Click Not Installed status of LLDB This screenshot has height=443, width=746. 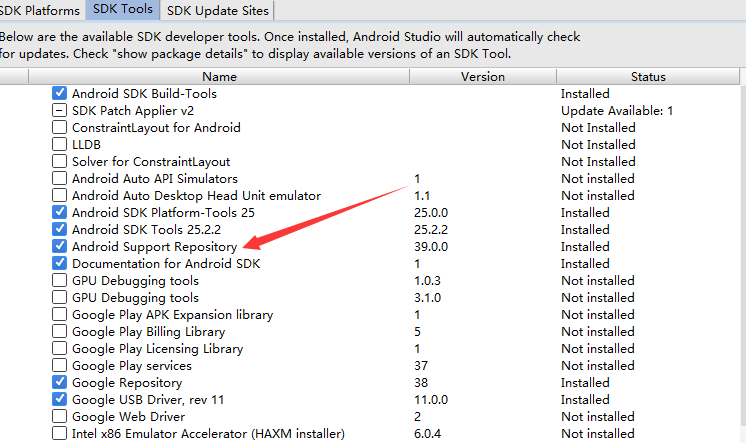[598, 145]
